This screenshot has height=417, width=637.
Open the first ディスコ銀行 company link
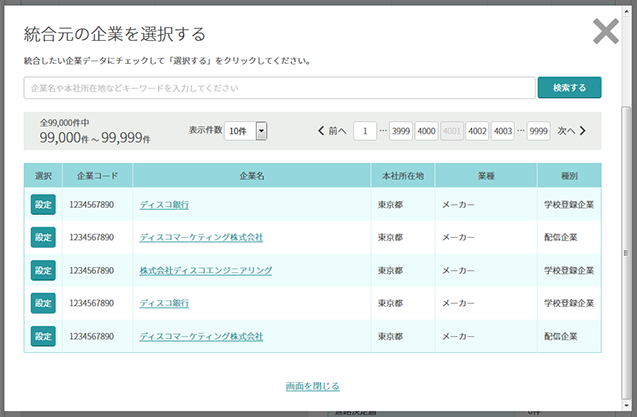[164, 205]
